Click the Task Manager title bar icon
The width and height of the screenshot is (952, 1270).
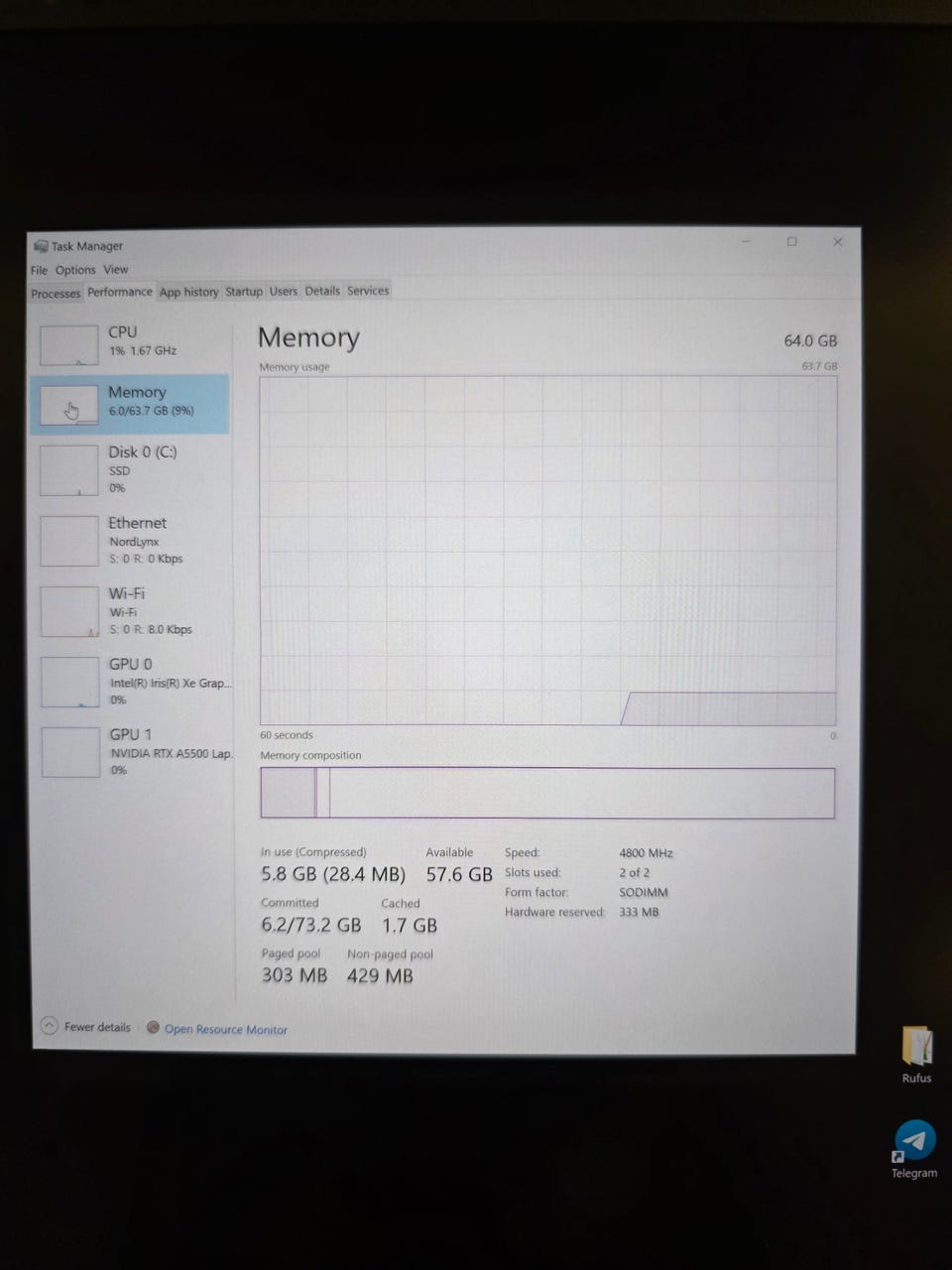(41, 246)
